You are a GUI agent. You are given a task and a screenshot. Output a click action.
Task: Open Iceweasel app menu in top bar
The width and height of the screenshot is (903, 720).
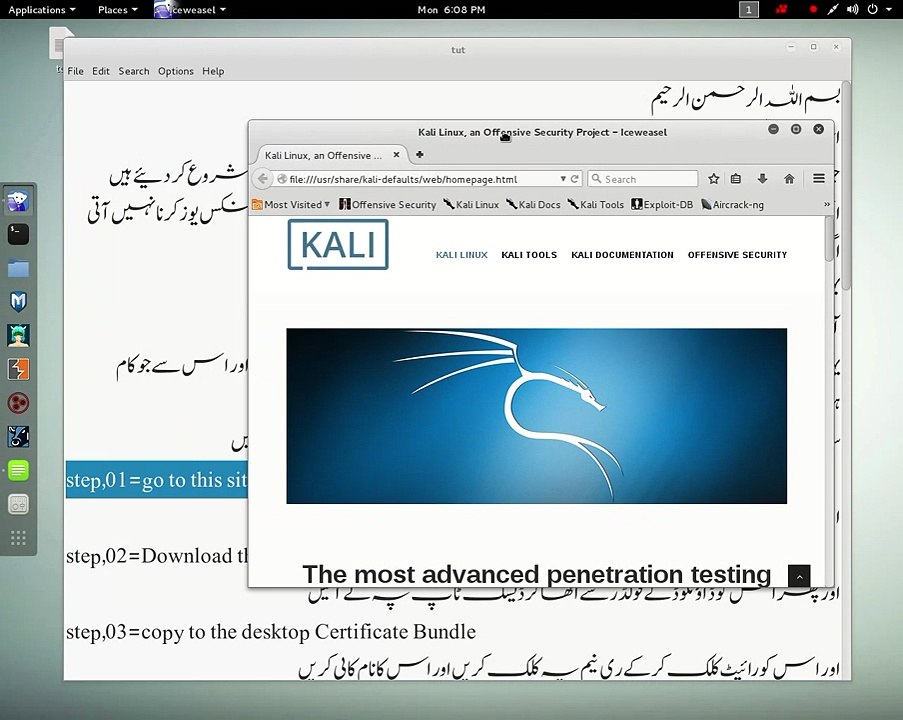tap(190, 10)
